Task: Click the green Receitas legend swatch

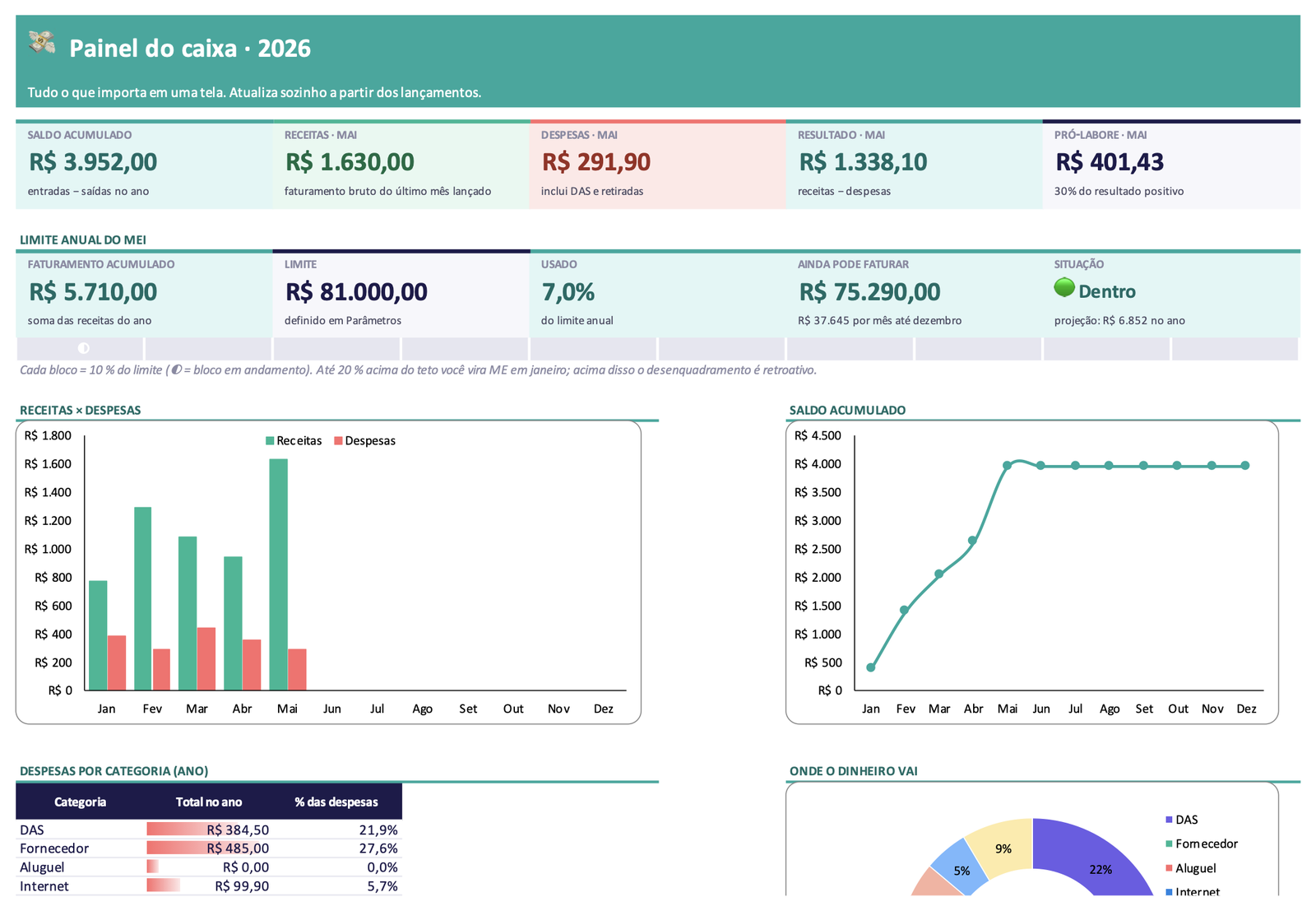Action: 270,441
